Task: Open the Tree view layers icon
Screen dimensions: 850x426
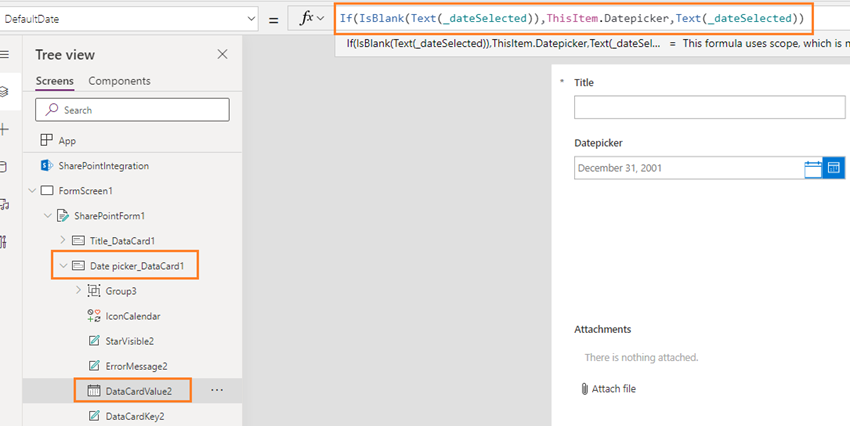Action: 4,92
